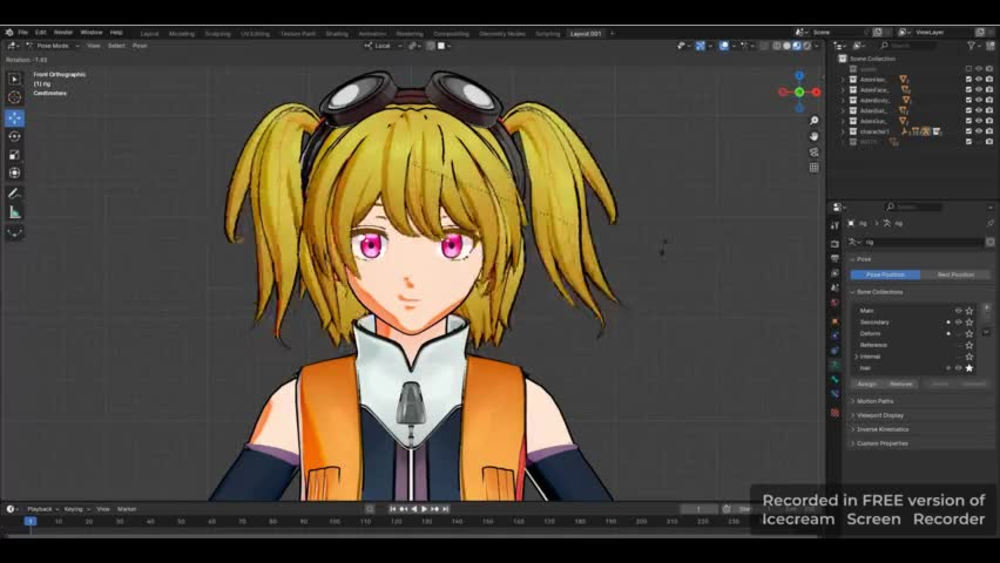Switch orthographic view with the grid icon

(x=814, y=168)
